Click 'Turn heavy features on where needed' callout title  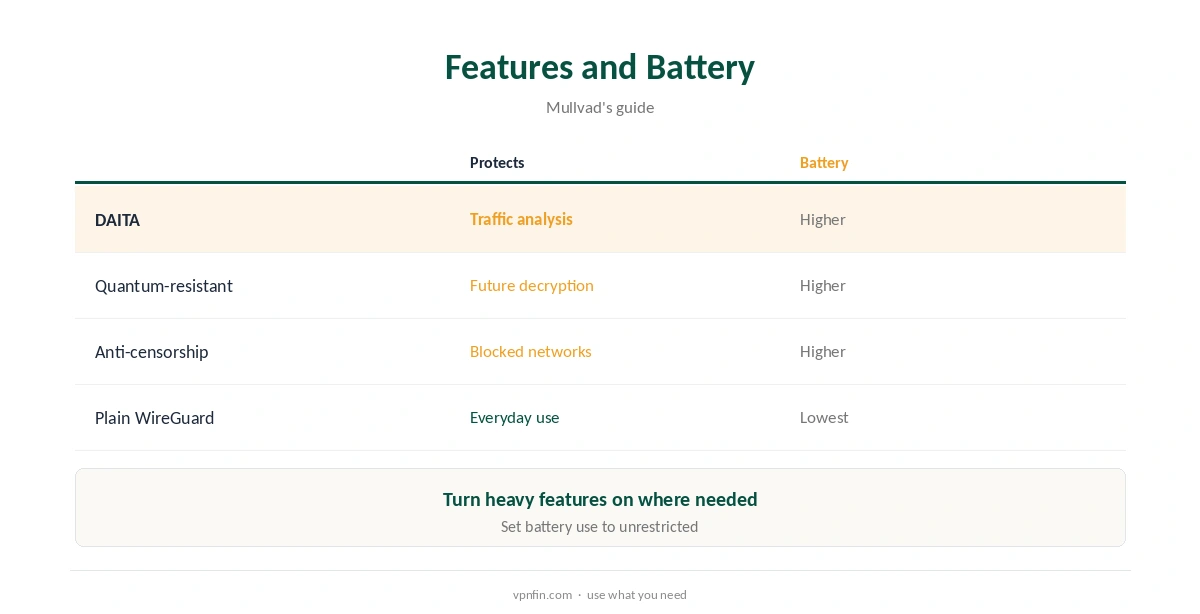pos(600,499)
